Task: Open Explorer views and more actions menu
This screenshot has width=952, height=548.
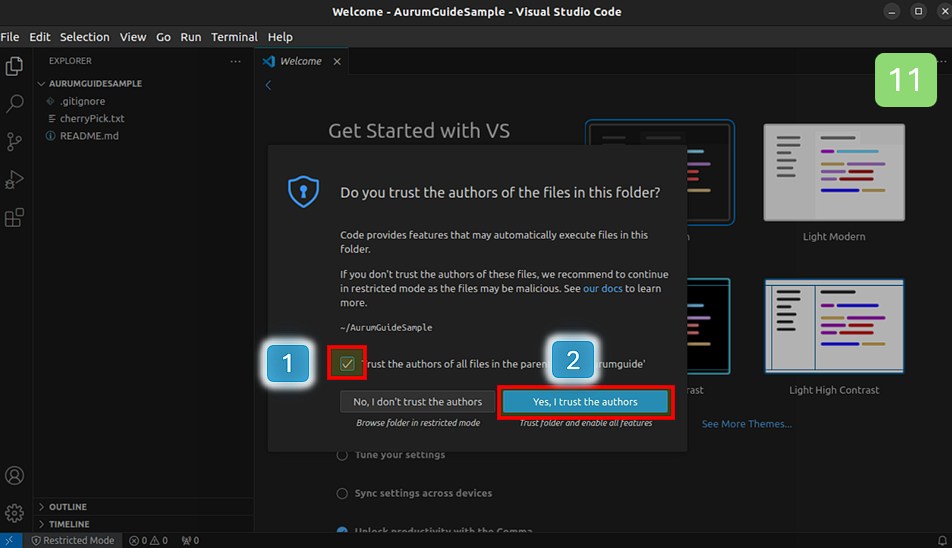Action: (x=236, y=61)
